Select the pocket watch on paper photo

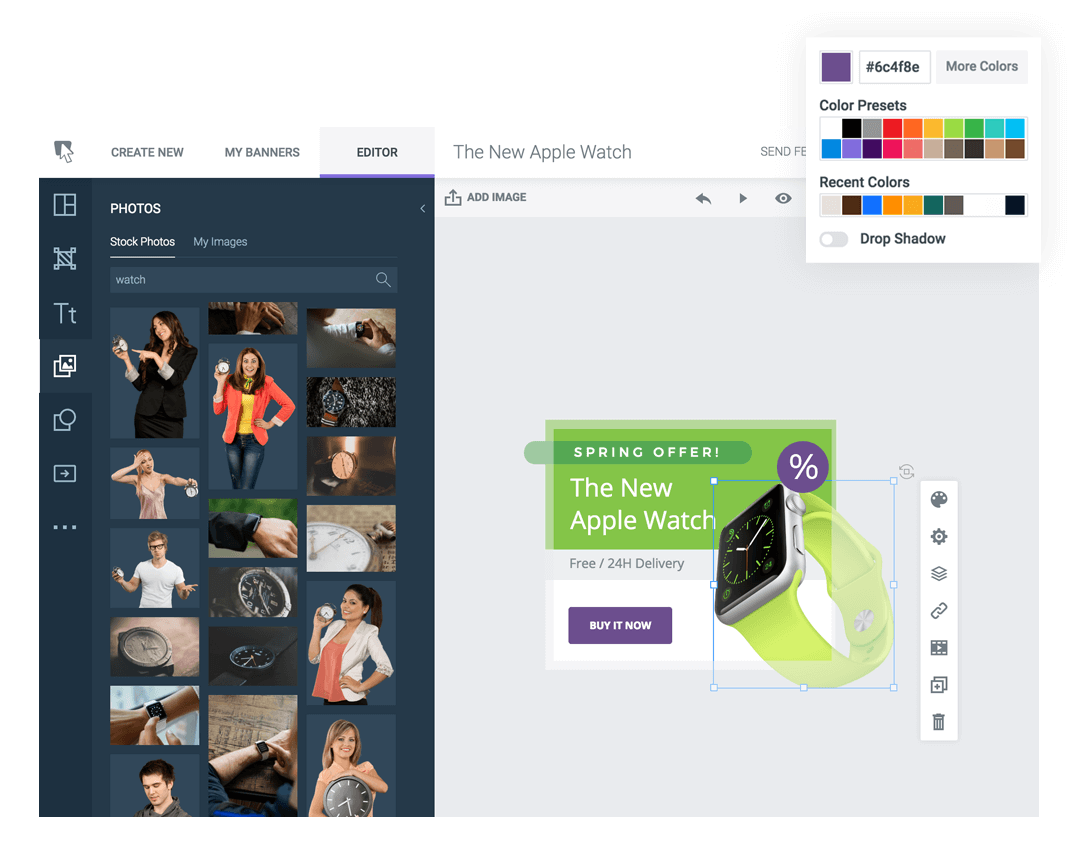(x=351, y=538)
